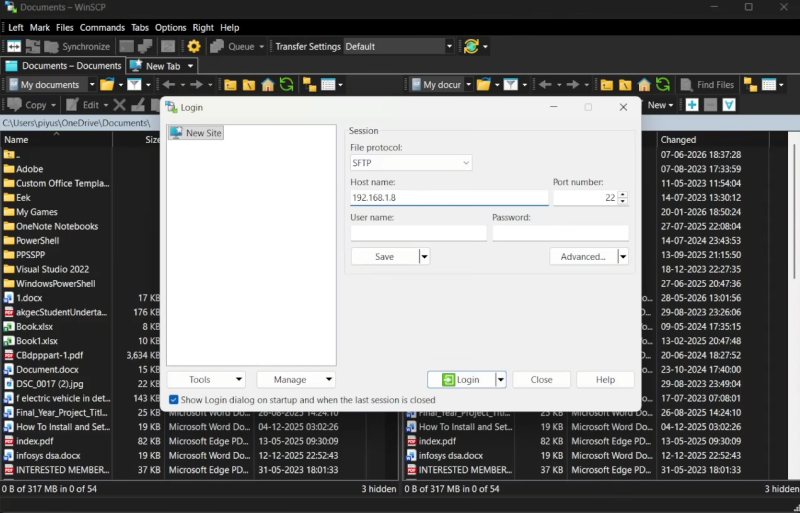Open Preferences via the yellow gear icon
Image resolution: width=800 pixels, height=513 pixels.
click(x=194, y=46)
